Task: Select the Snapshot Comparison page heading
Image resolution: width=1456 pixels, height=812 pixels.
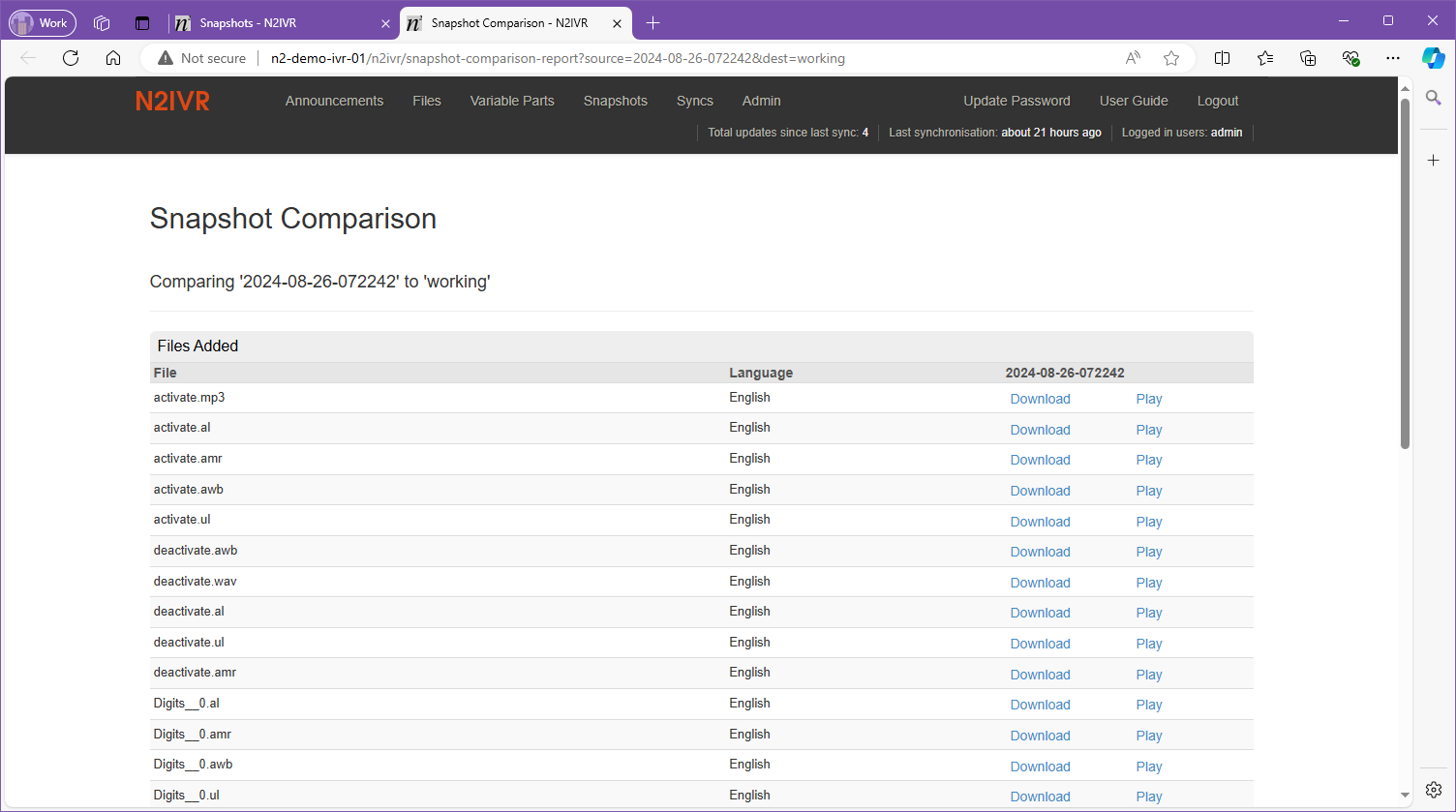Action: coord(292,219)
